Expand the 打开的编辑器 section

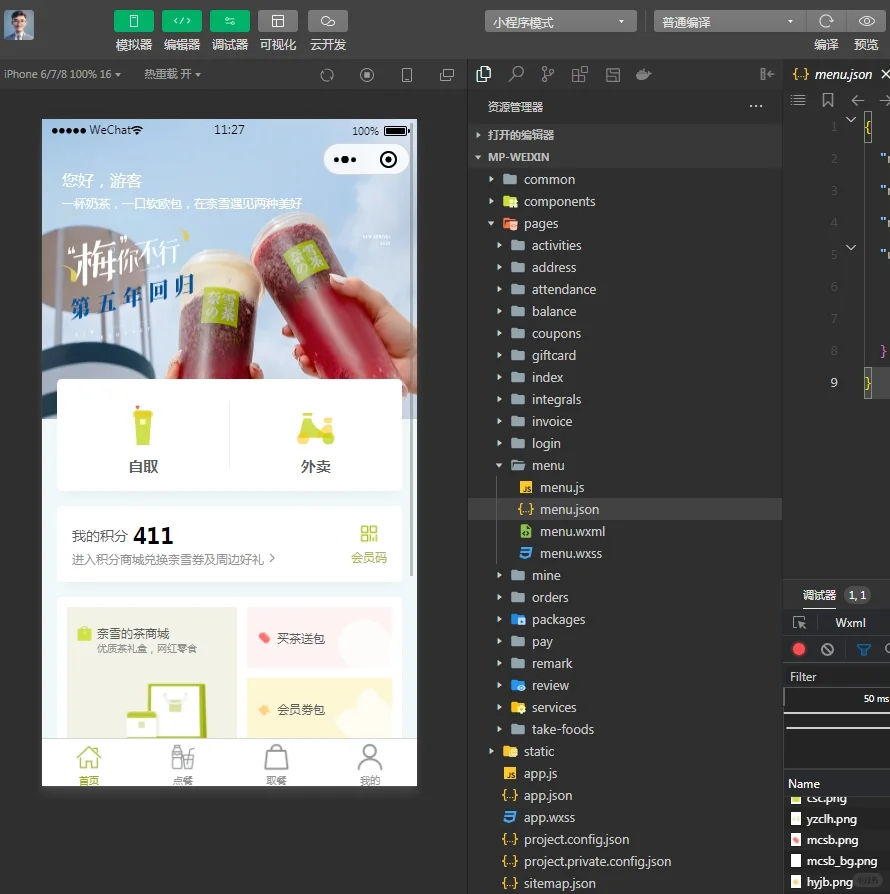(x=625, y=135)
